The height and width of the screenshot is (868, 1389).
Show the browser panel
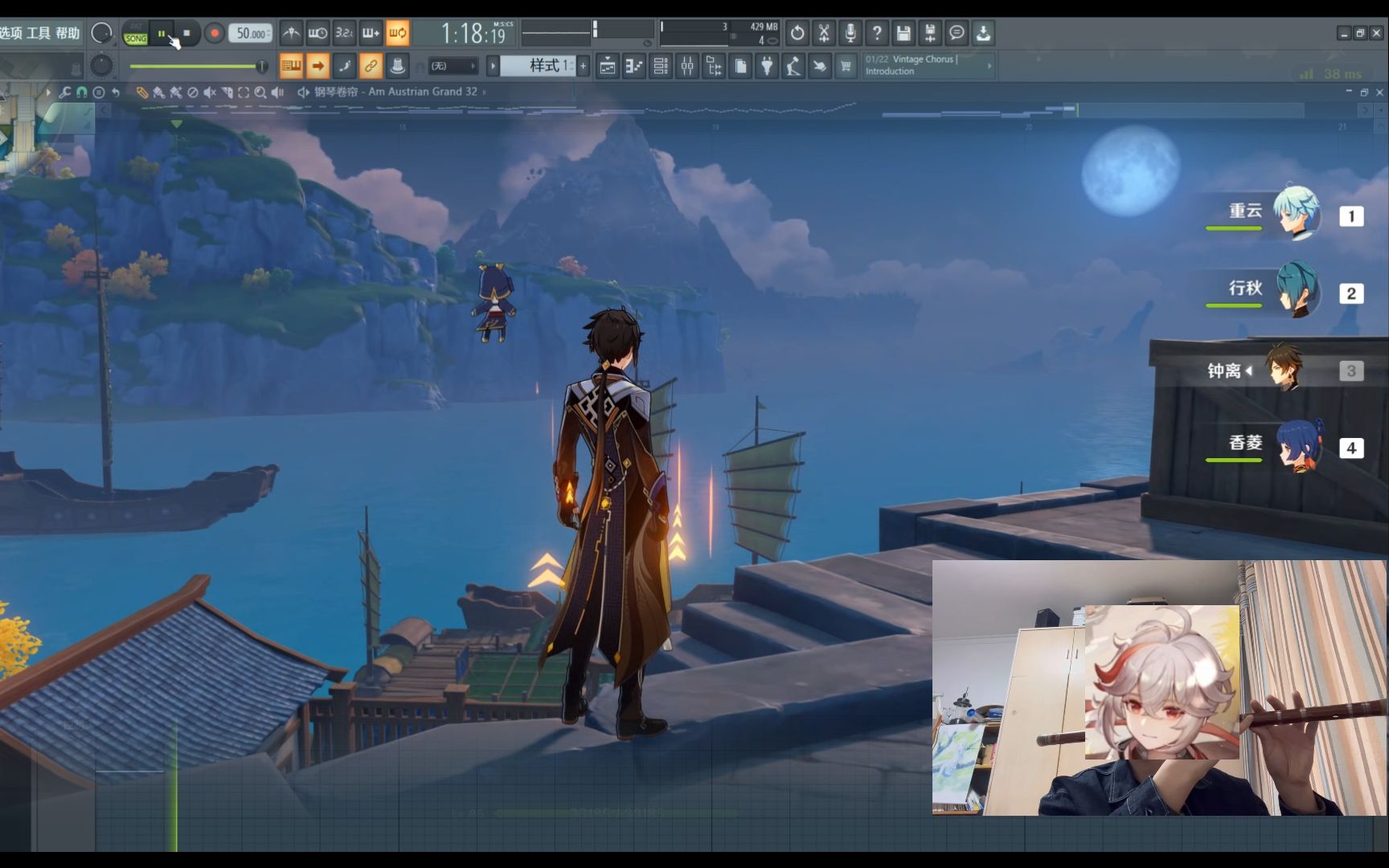click(714, 66)
